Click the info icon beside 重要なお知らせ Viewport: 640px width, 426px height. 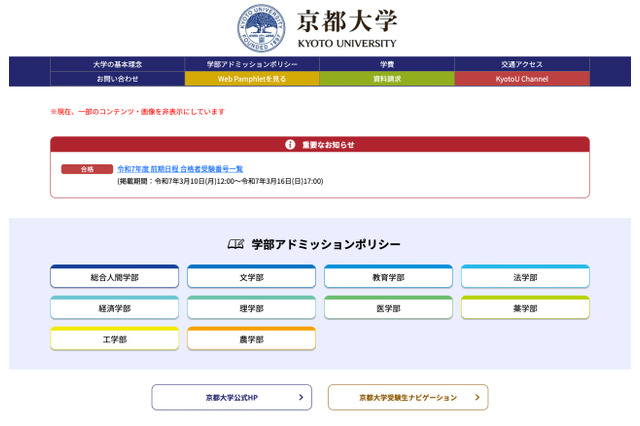pos(290,144)
